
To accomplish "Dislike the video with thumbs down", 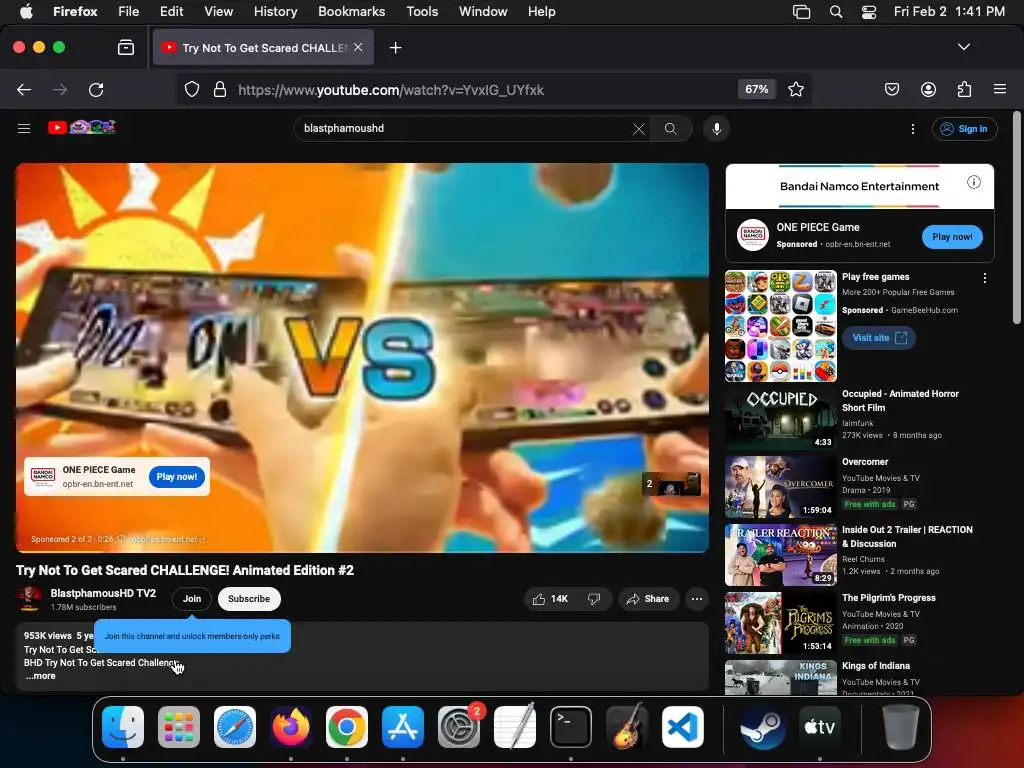I will [594, 599].
